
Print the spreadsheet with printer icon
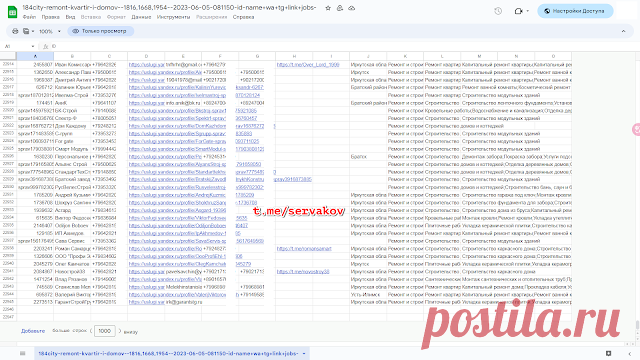15,31
